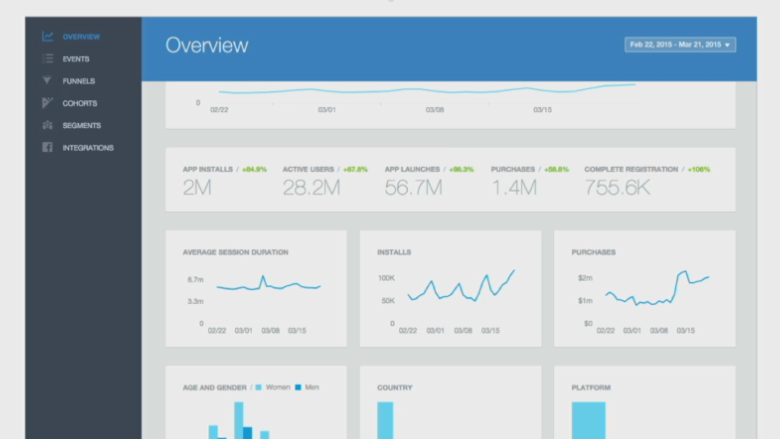Click the Segments people icon
The height and width of the screenshot is (439, 780).
[47, 125]
